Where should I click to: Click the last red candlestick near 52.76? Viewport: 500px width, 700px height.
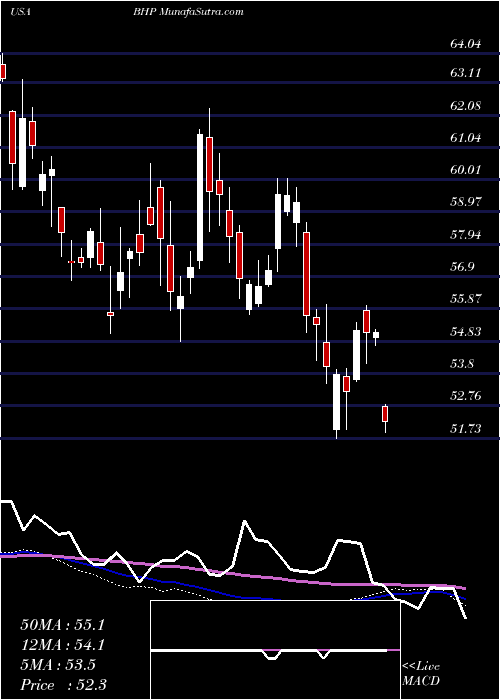tap(385, 414)
